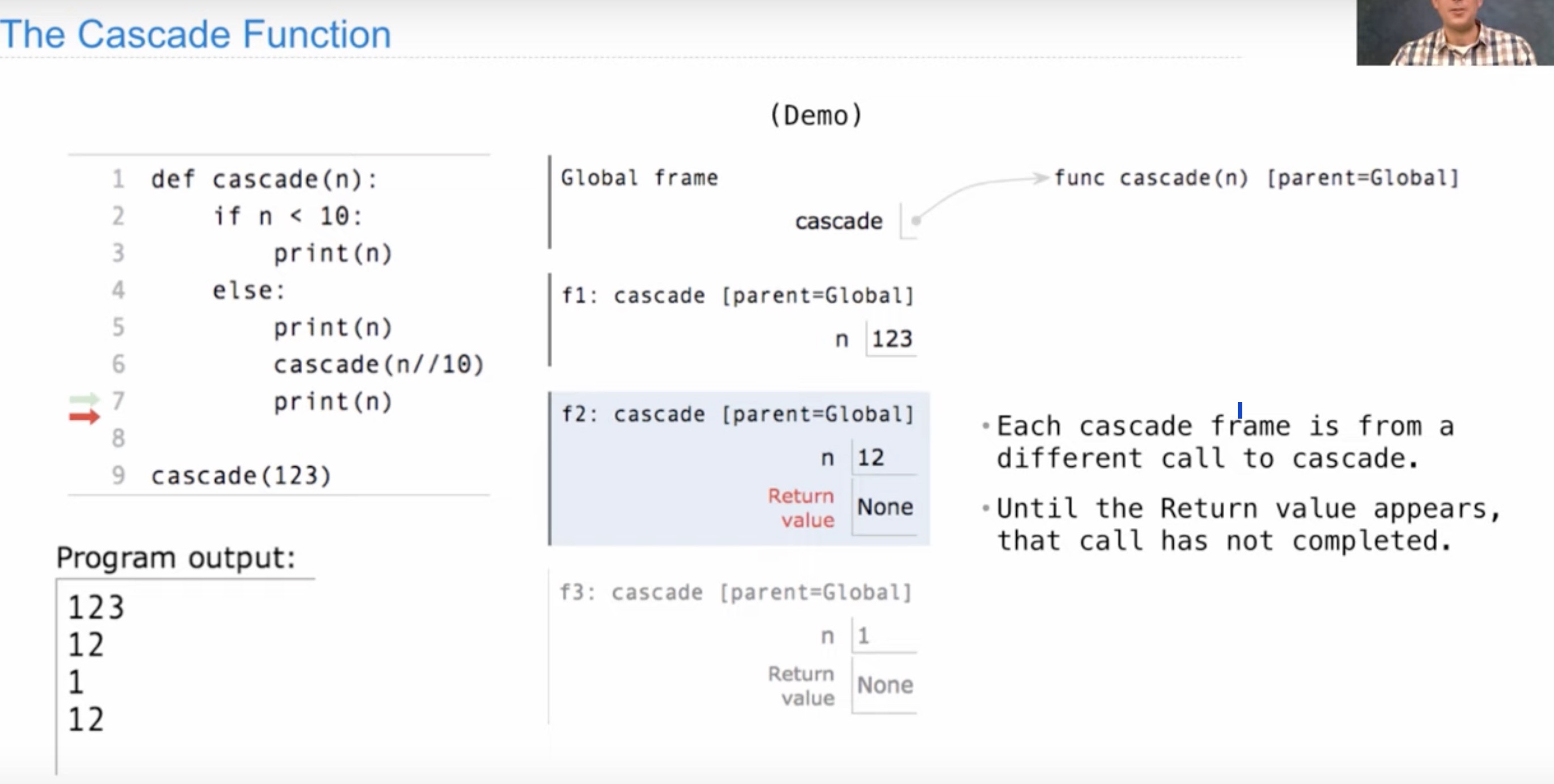The height and width of the screenshot is (784, 1554).
Task: Click bullet 'Until the Return value appears'
Action: point(1248,524)
